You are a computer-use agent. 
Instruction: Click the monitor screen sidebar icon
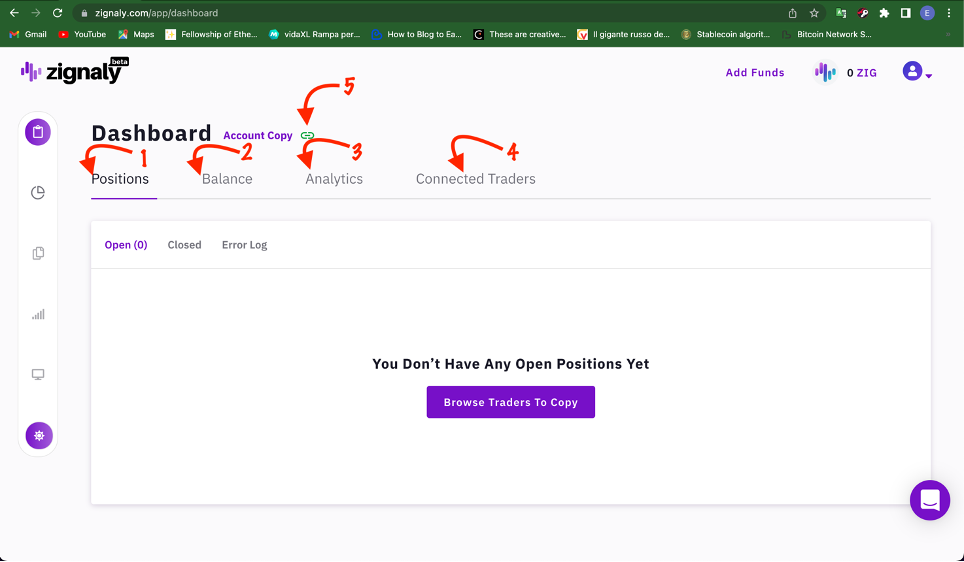(x=38, y=374)
